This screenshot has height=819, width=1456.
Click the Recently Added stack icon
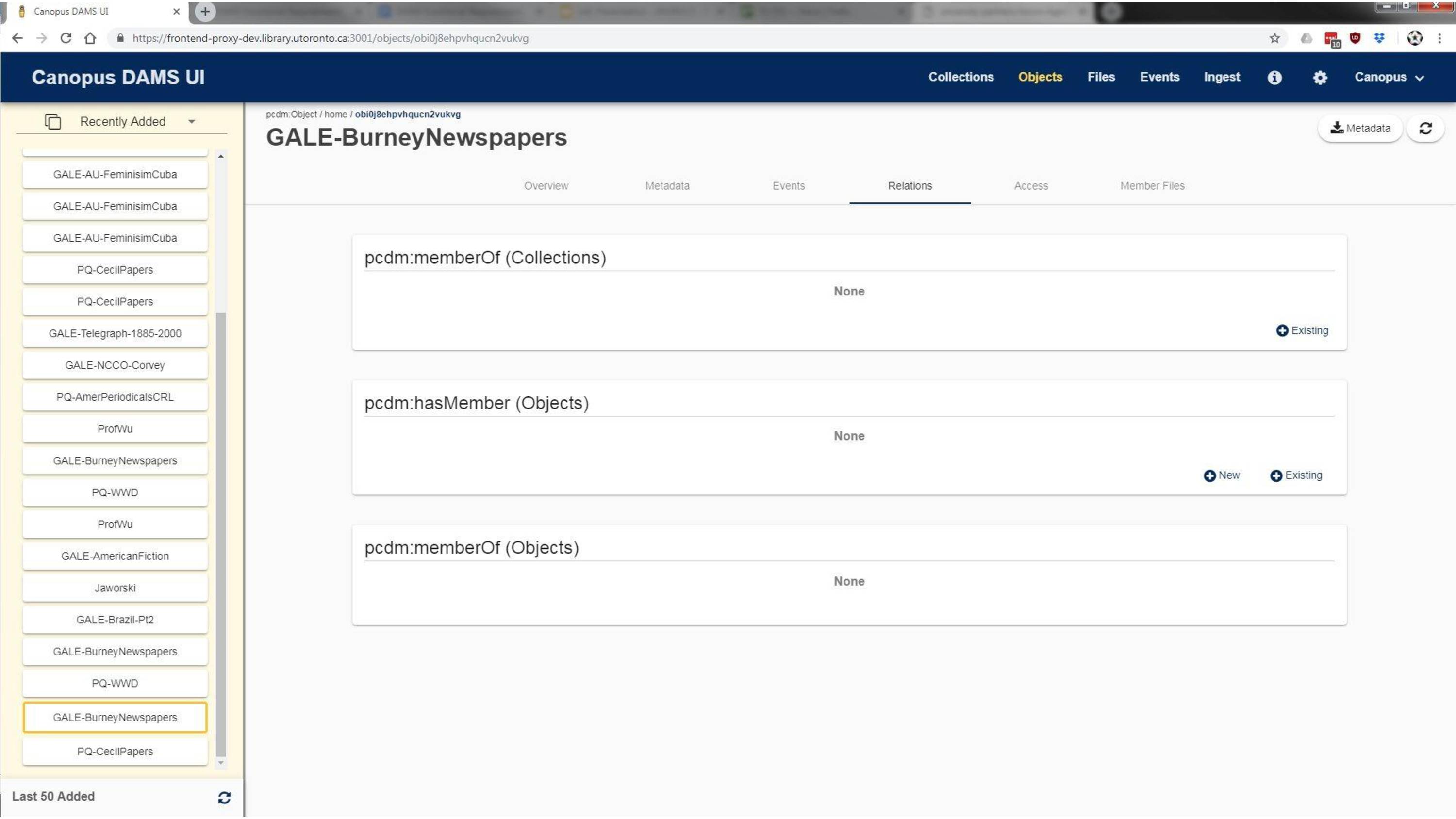point(52,121)
